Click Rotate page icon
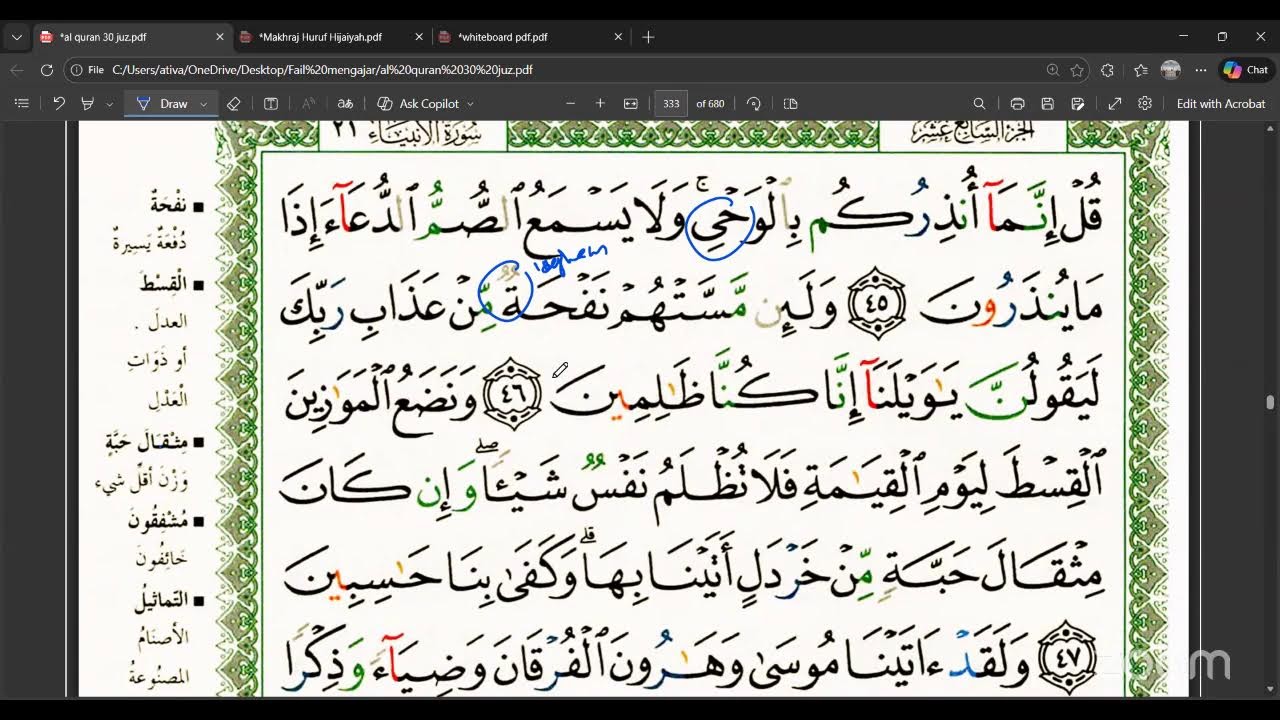The width and height of the screenshot is (1280, 720). [x=754, y=103]
